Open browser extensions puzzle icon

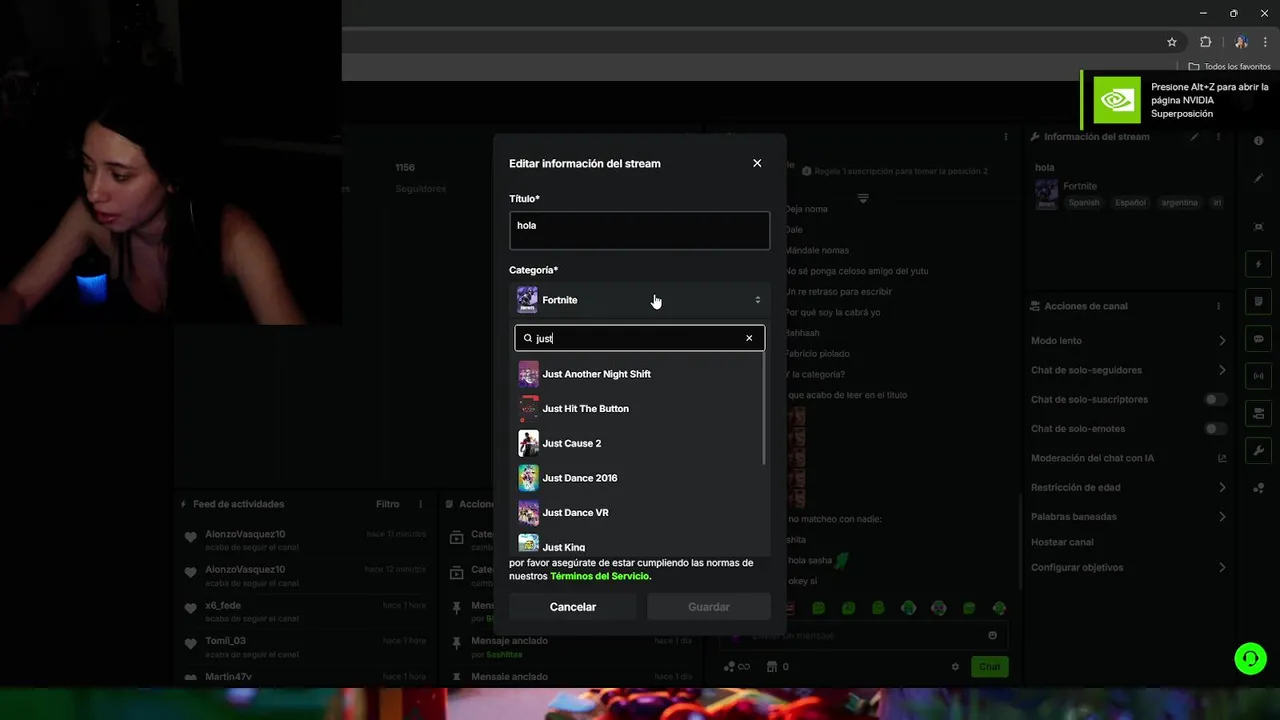(x=1205, y=42)
